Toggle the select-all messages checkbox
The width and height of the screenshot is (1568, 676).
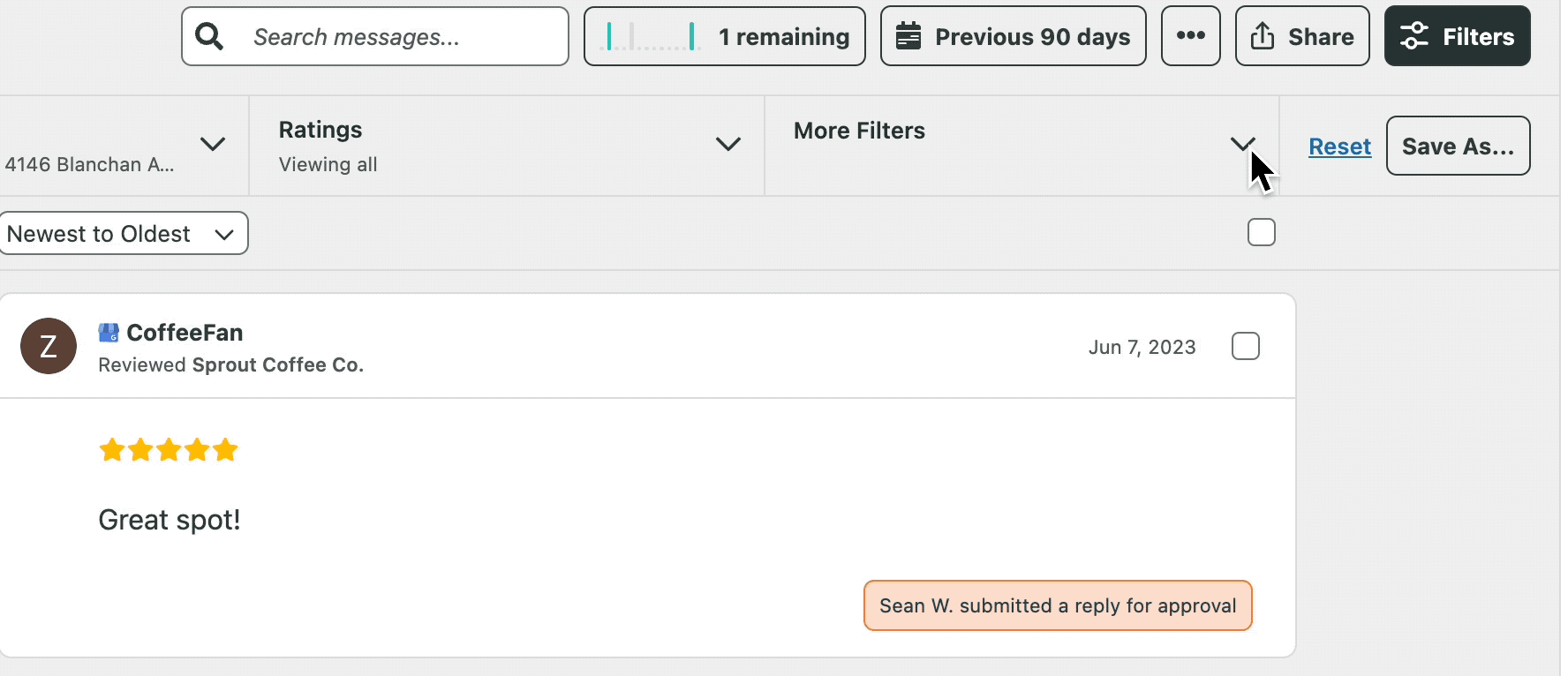pos(1261,233)
